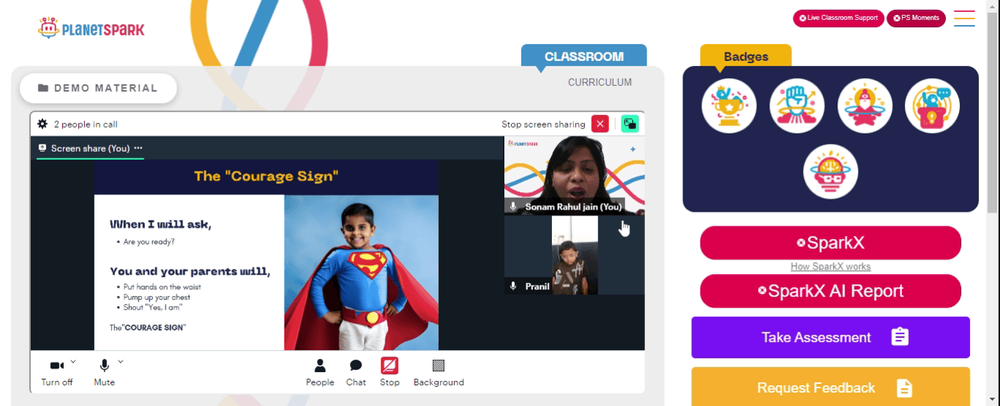Stop screen share from toolbar
Viewport: 1000px width, 406px height.
point(390,372)
